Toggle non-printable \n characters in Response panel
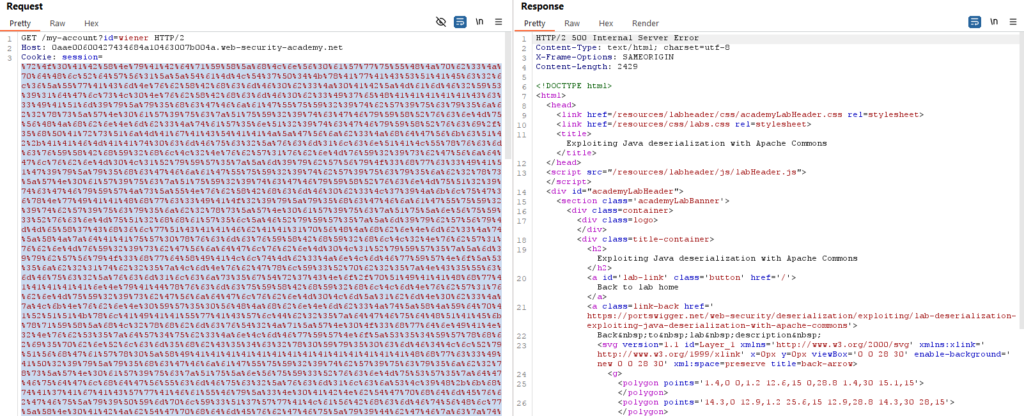The height and width of the screenshot is (416, 1024). (x=994, y=22)
